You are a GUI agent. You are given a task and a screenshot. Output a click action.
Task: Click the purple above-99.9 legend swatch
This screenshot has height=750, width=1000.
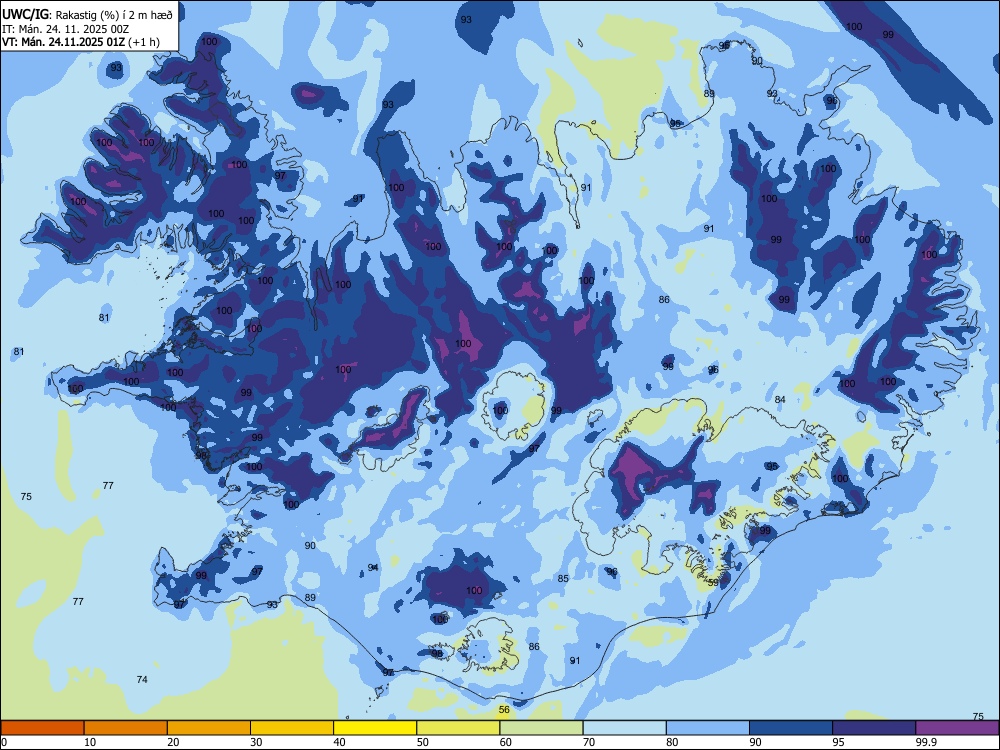(x=957, y=728)
